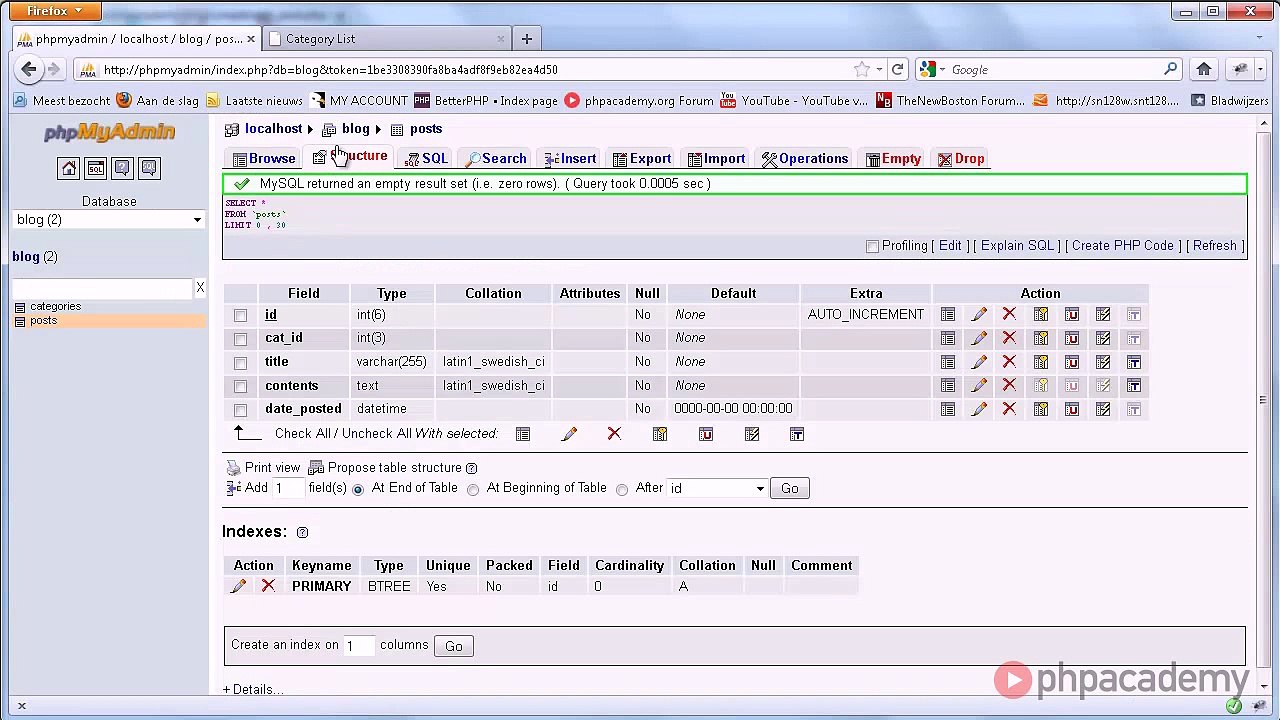Enable the Profiling checkbox
1280x720 pixels.
pos(872,246)
